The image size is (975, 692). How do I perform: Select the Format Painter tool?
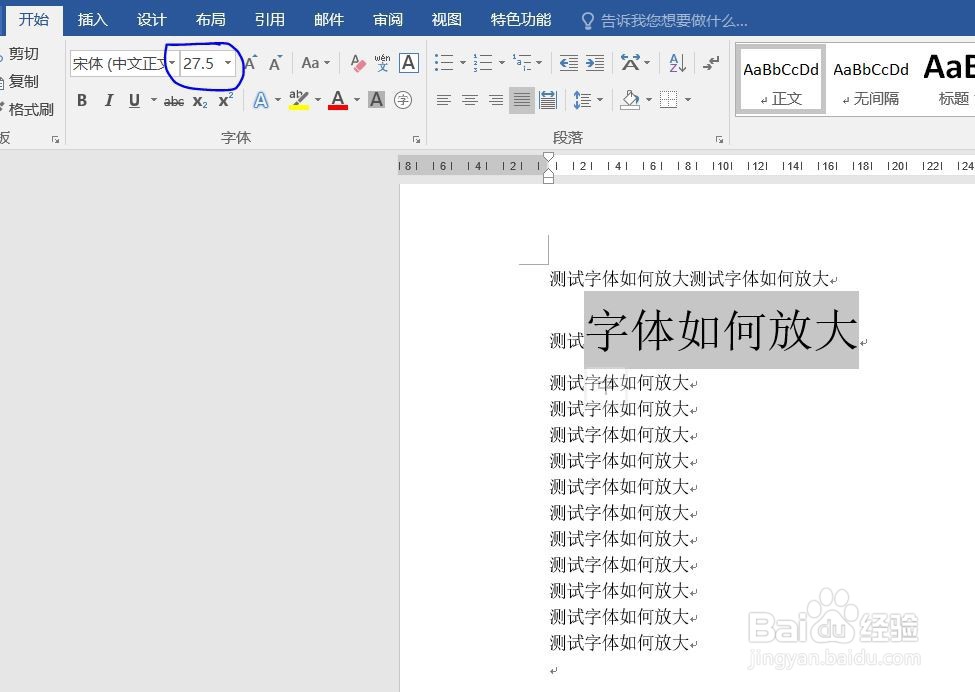click(30, 109)
